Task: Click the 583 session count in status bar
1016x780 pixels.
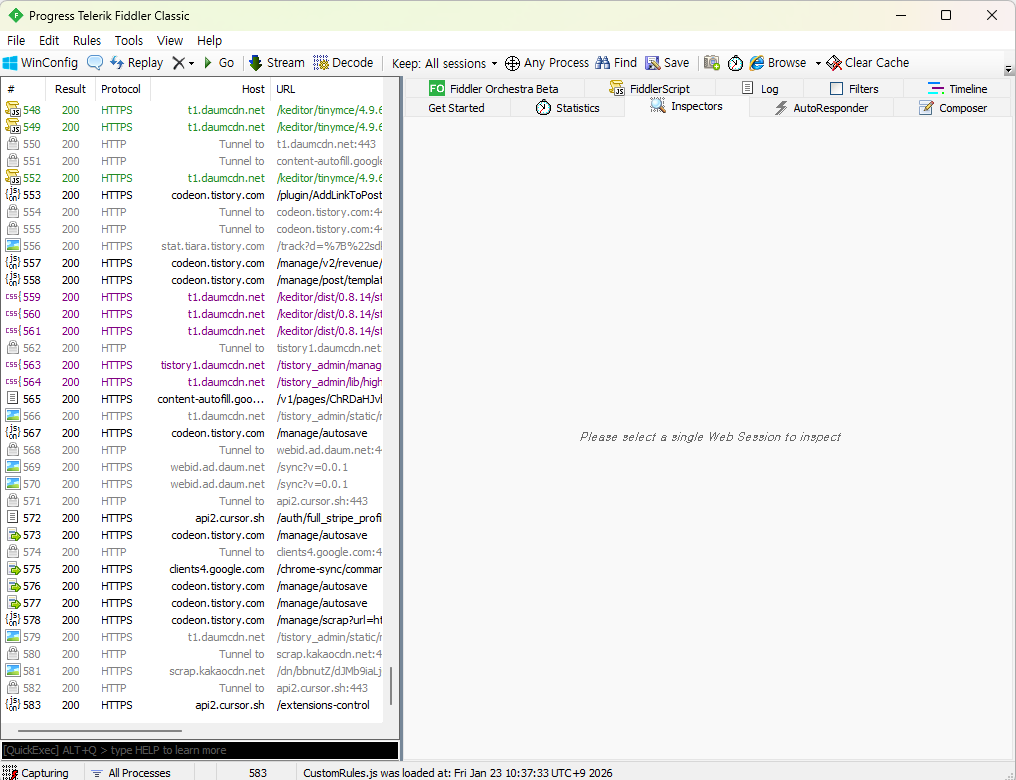Action: pos(257,772)
